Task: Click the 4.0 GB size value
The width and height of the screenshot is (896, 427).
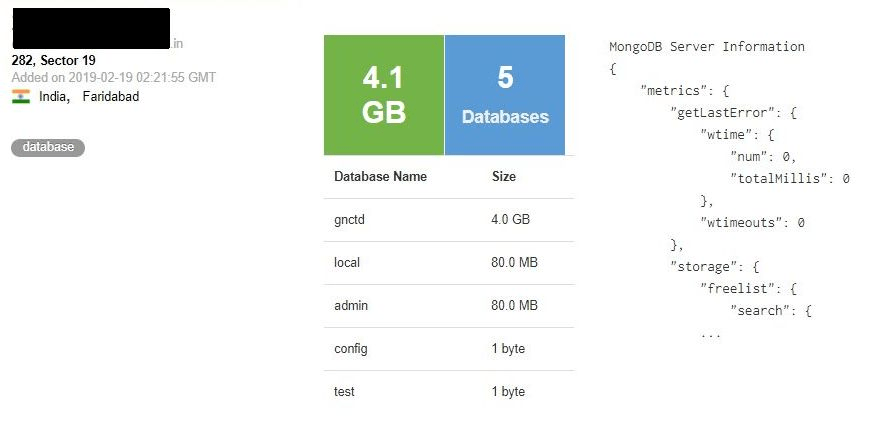Action: [510, 219]
